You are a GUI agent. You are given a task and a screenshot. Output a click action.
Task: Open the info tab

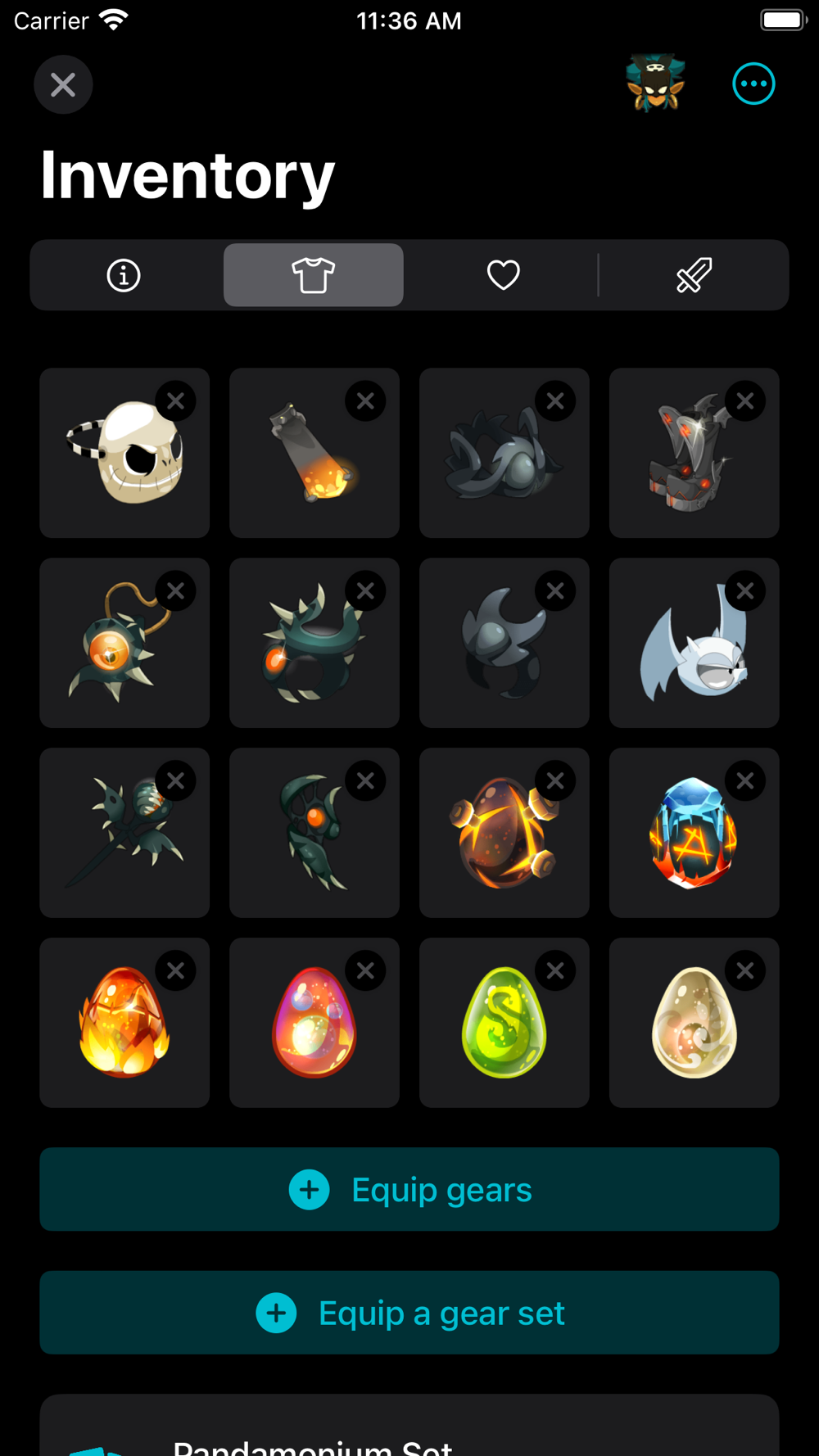(124, 275)
